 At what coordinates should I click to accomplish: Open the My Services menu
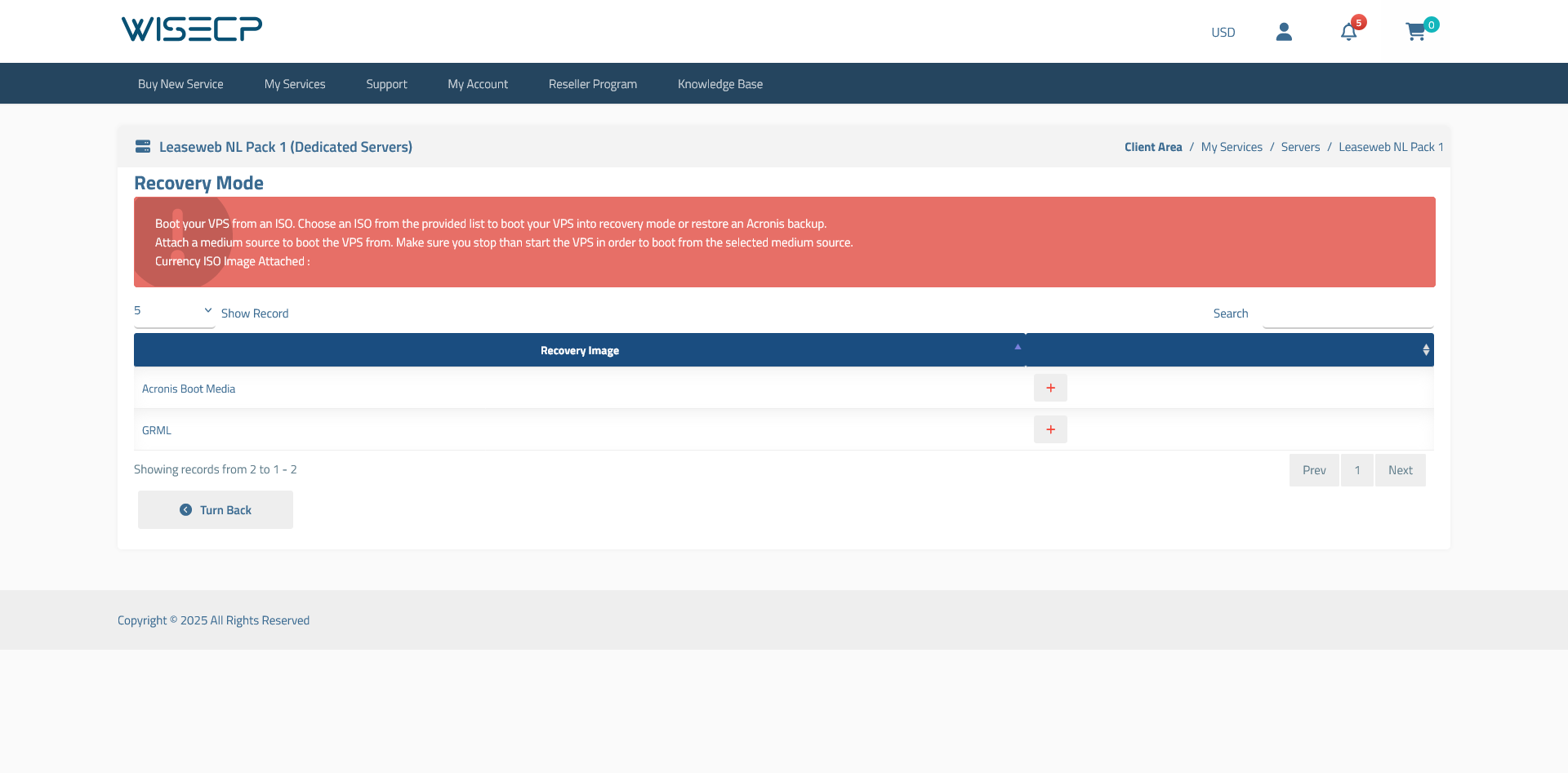(295, 84)
